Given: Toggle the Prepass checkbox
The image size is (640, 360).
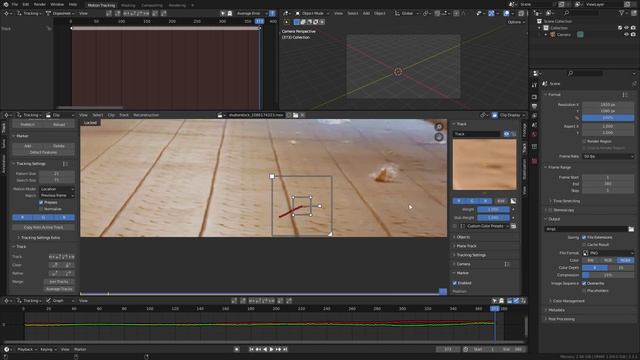Looking at the screenshot, I should [x=41, y=202].
